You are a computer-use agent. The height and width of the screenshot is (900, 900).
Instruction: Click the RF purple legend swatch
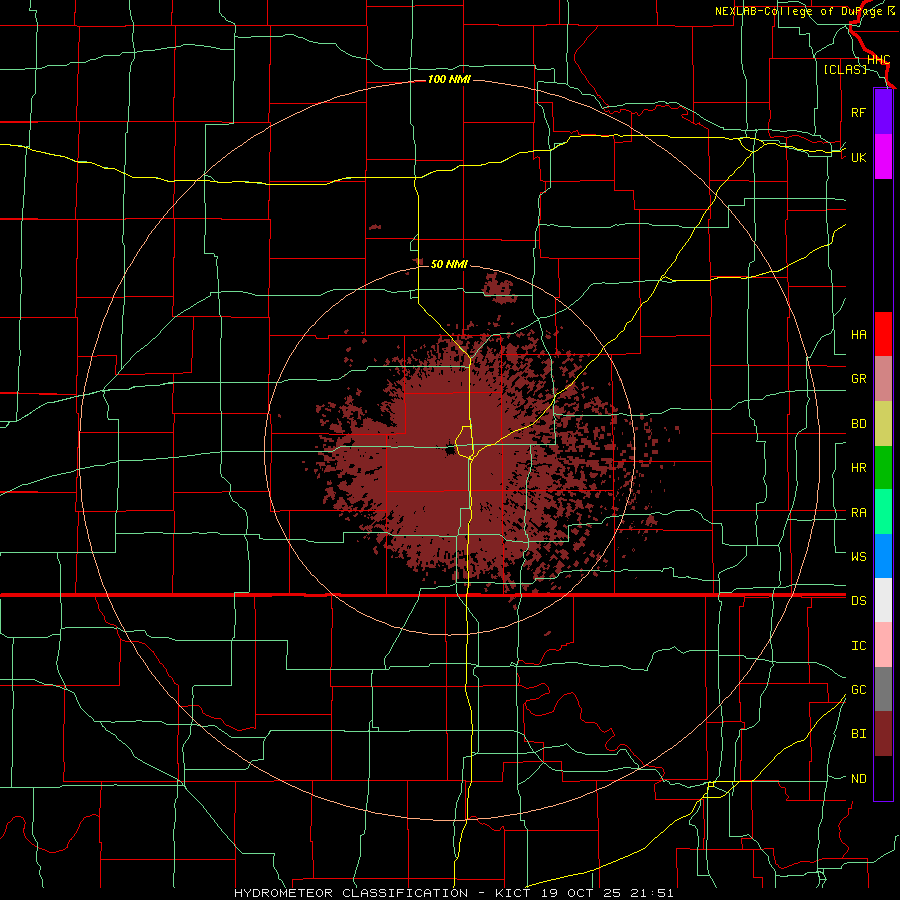click(883, 112)
